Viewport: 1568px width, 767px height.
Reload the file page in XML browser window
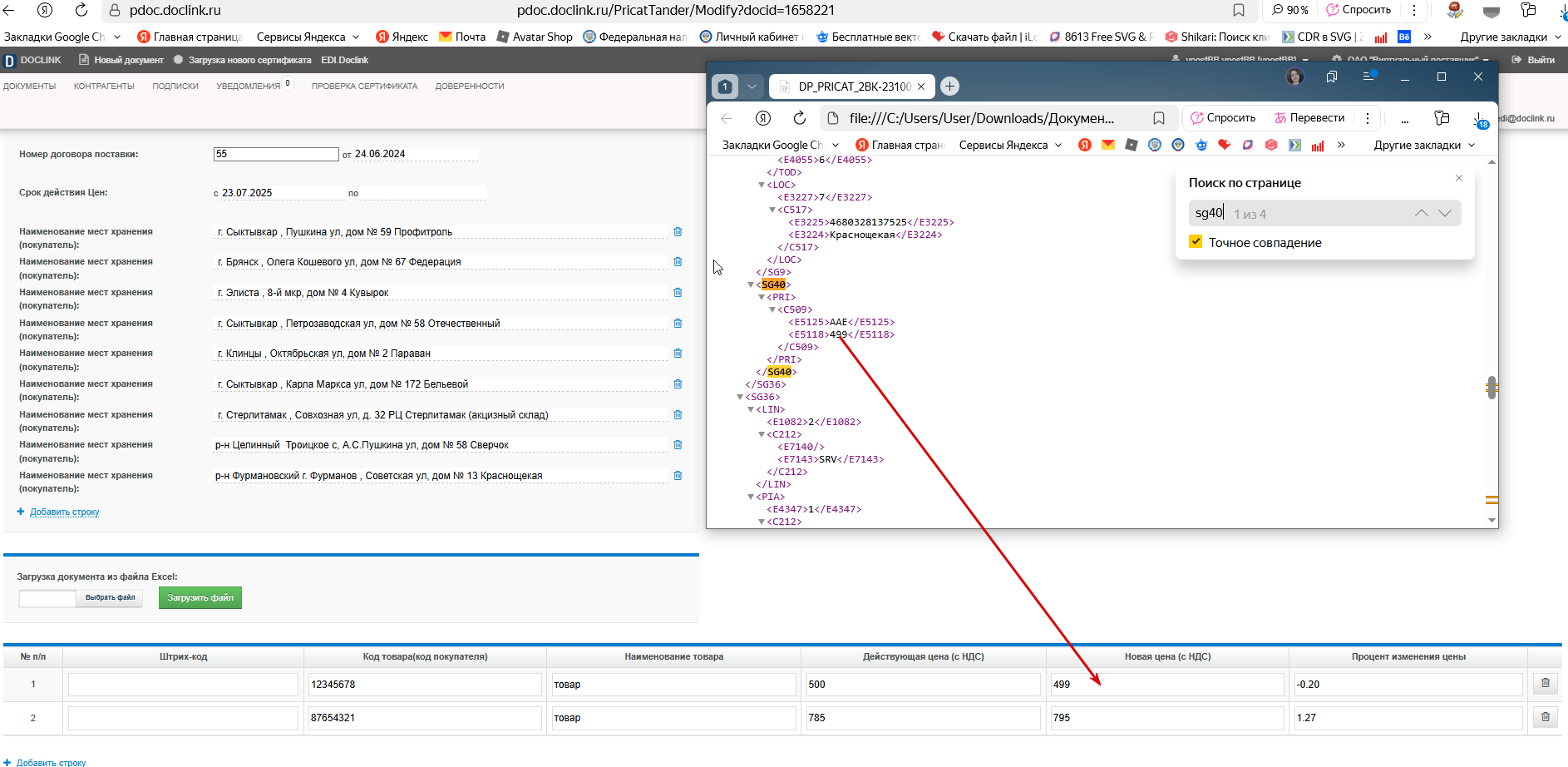800,118
